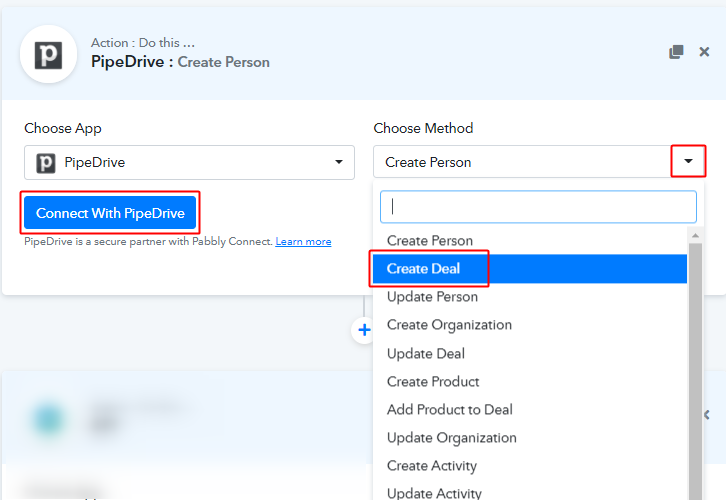
Task: Click the blue plus add-step icon
Action: [364, 330]
